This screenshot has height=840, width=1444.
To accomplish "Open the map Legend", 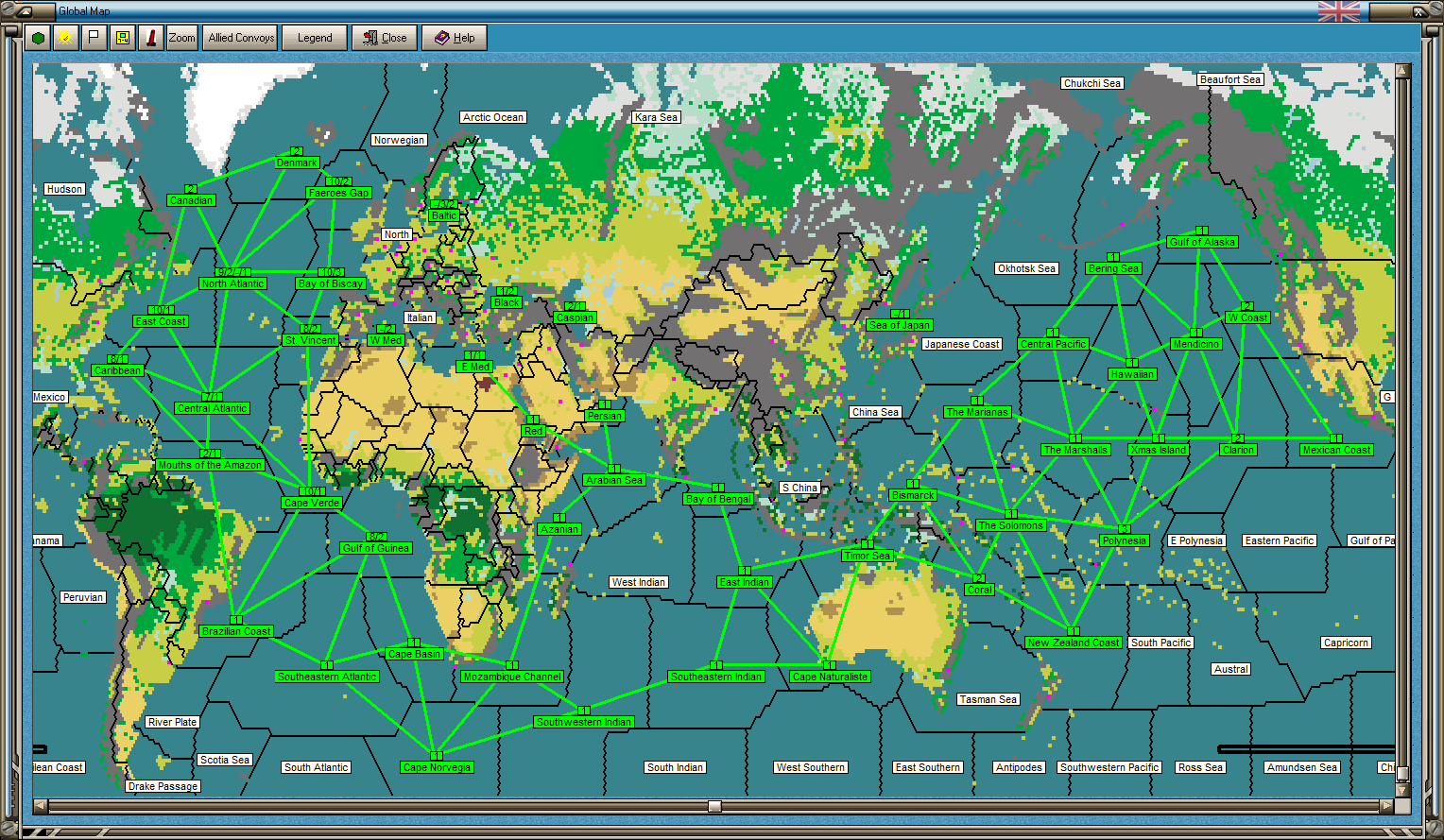I will (314, 38).
